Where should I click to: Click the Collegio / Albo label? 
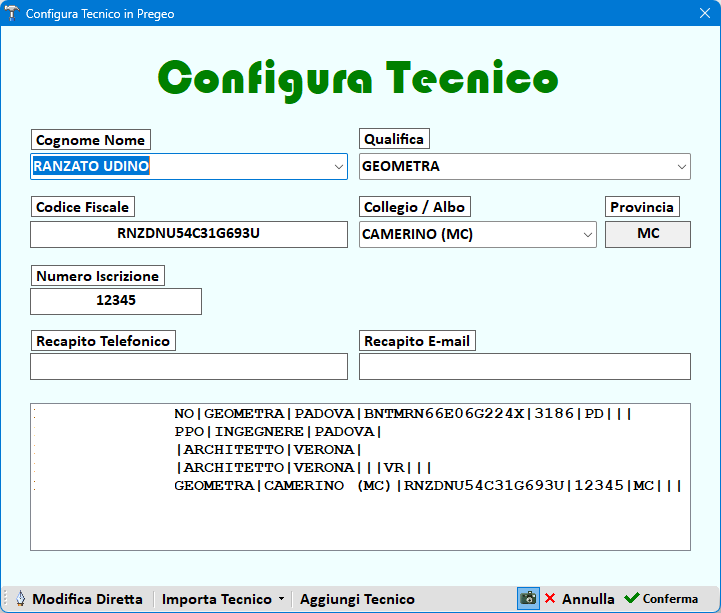(x=414, y=207)
